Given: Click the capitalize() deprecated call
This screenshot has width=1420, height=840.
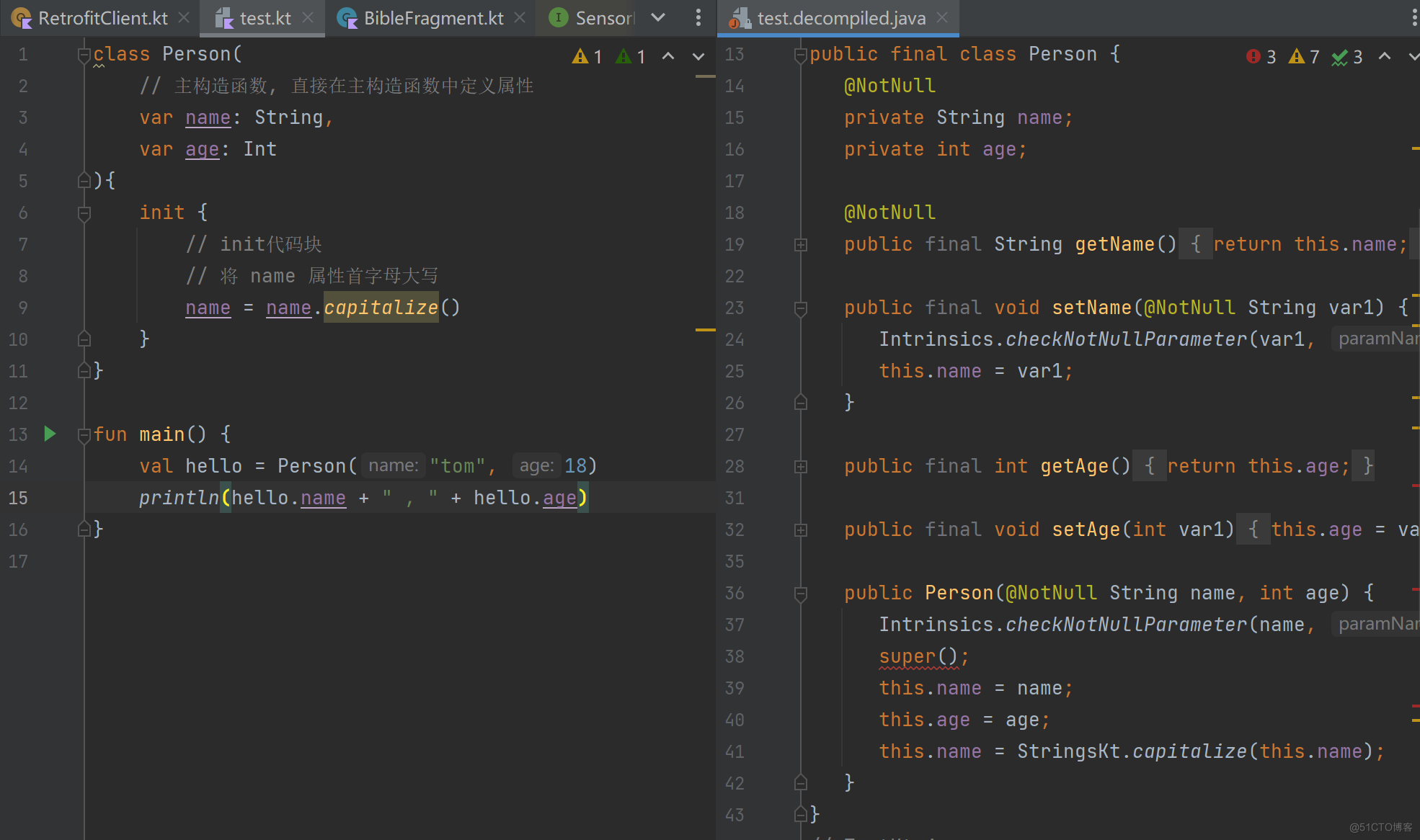Looking at the screenshot, I should [381, 308].
